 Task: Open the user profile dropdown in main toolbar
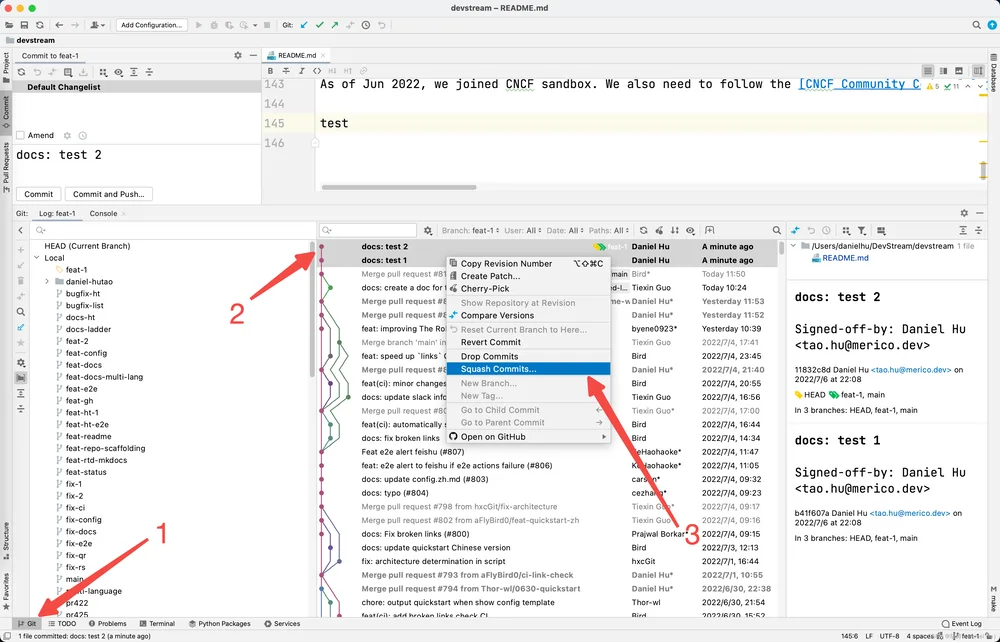(x=98, y=25)
